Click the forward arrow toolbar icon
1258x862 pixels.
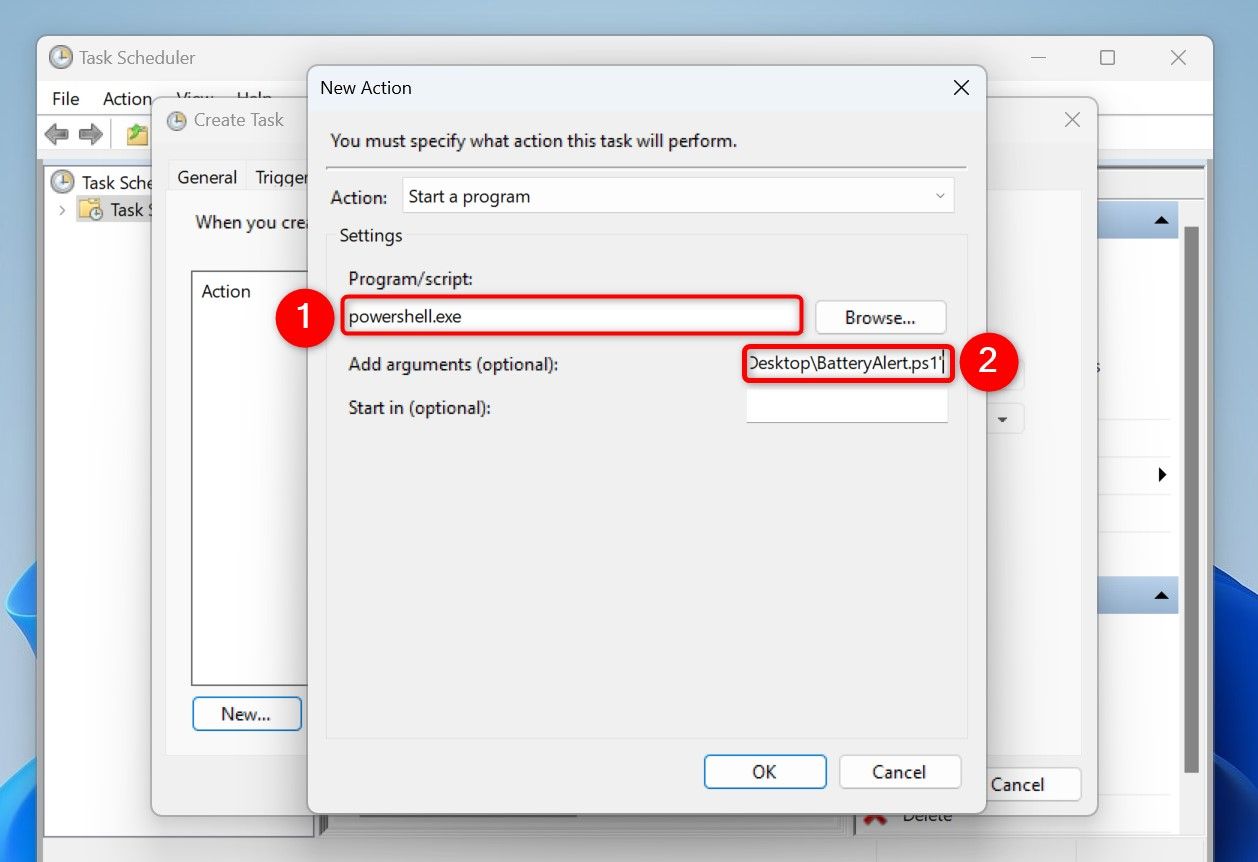coord(91,134)
